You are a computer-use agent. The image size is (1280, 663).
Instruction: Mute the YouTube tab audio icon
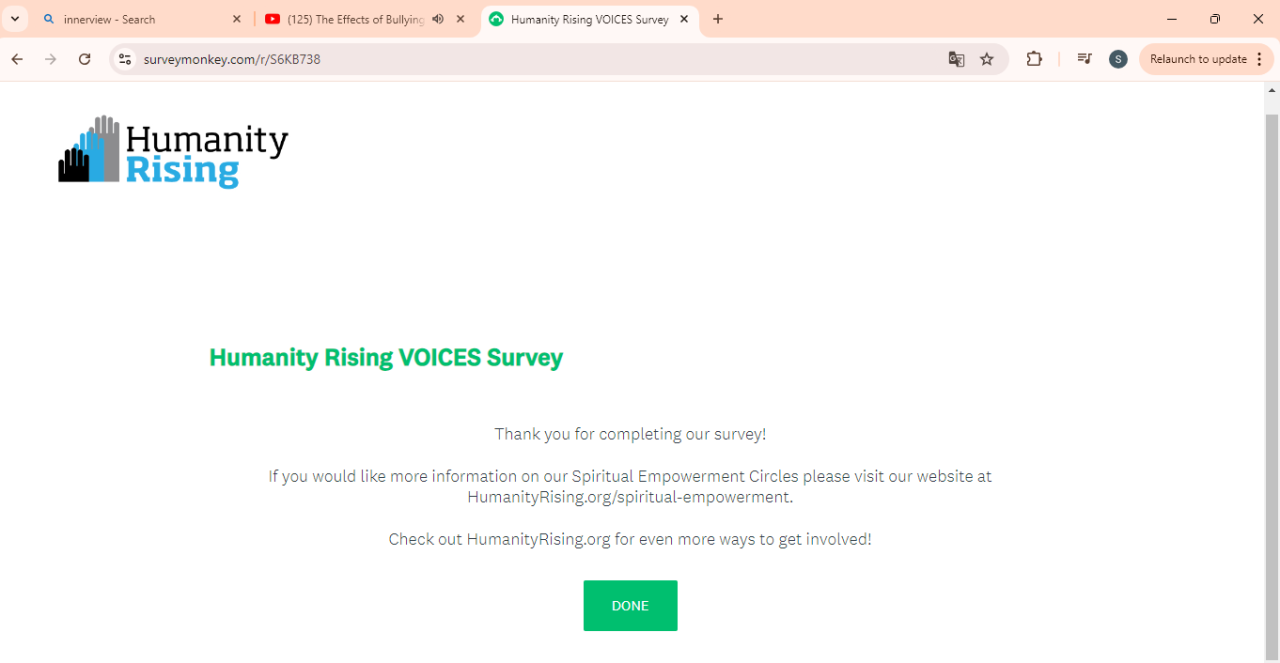click(x=438, y=19)
